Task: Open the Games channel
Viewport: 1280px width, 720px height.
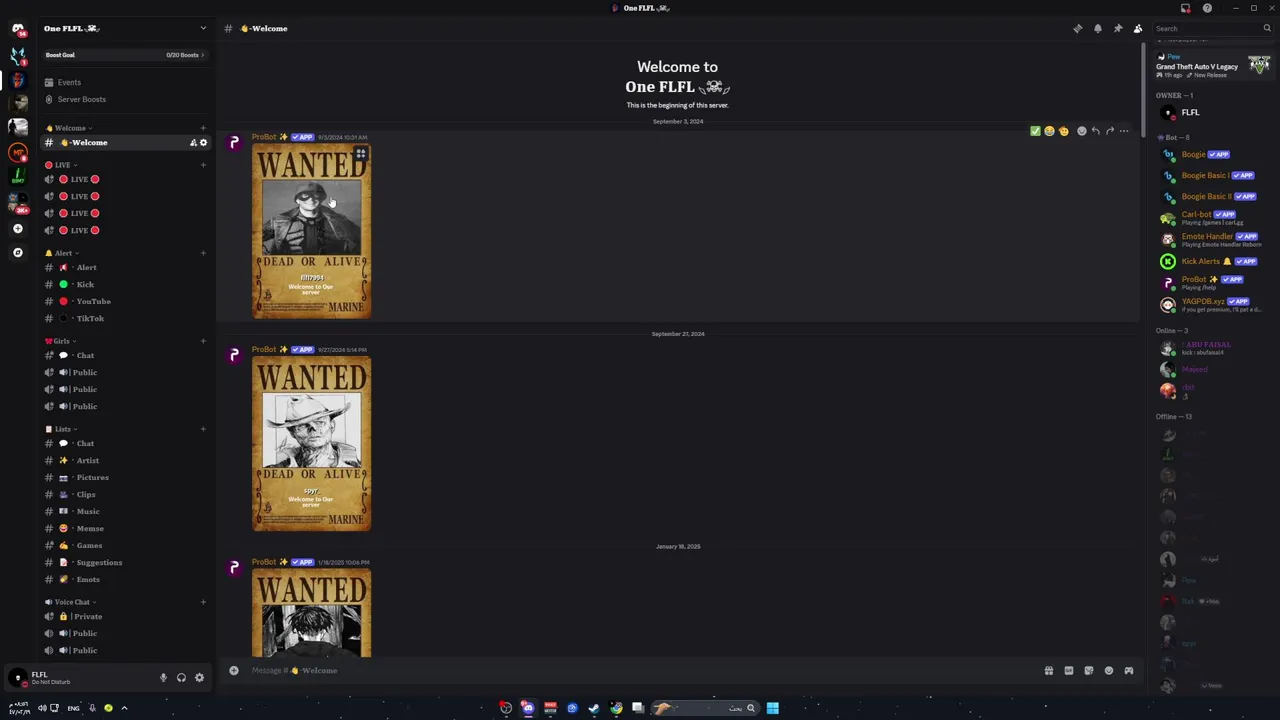Action: [125, 545]
